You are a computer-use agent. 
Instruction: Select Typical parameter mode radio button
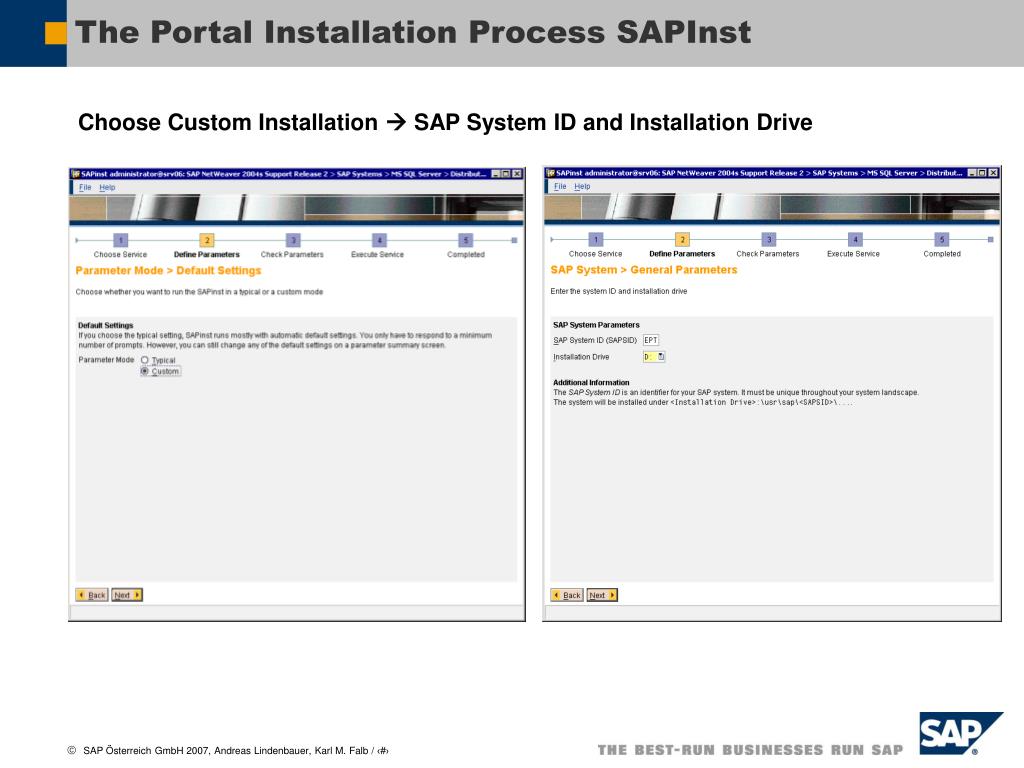click(x=145, y=360)
